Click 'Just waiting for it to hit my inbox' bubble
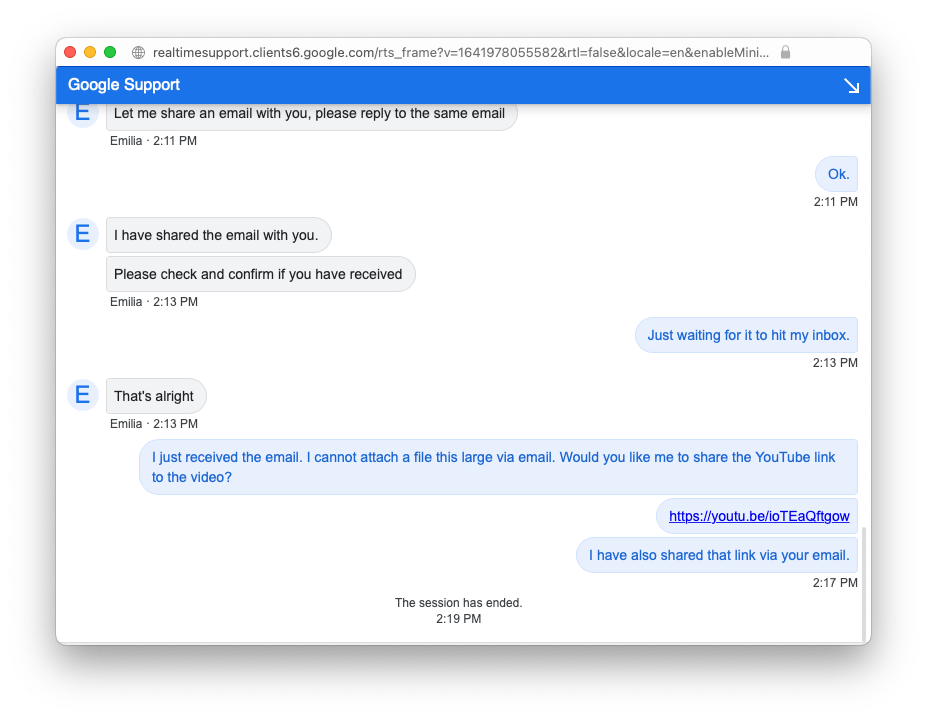 (x=746, y=335)
